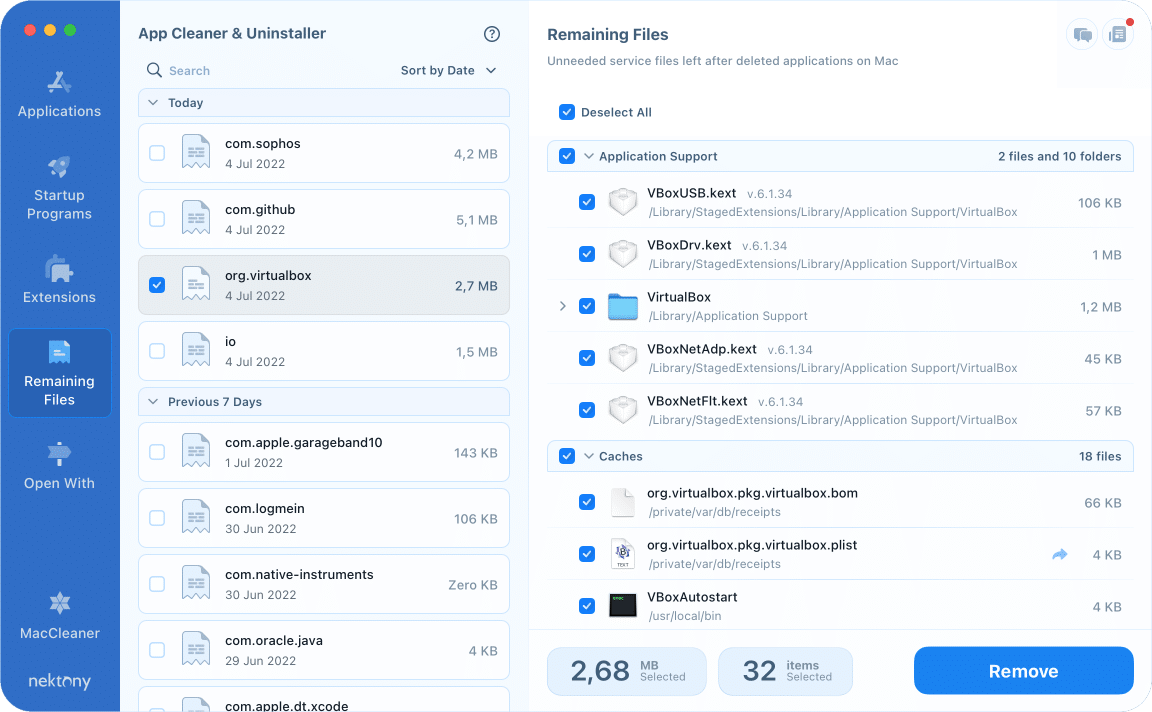Image resolution: width=1152 pixels, height=712 pixels.
Task: Collapse the Previous 7 Days group
Action: pos(153,402)
